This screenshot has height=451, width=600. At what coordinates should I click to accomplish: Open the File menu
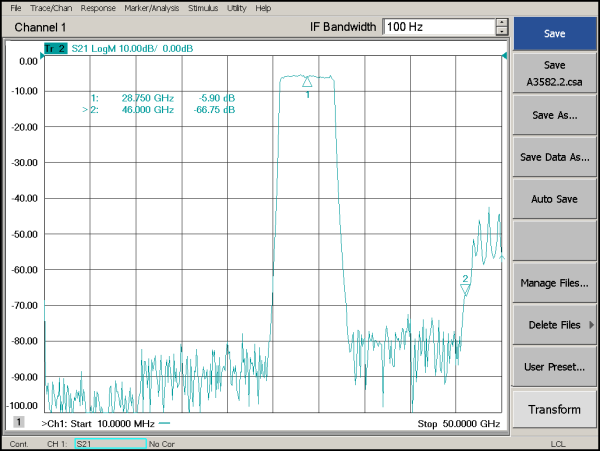(16, 8)
